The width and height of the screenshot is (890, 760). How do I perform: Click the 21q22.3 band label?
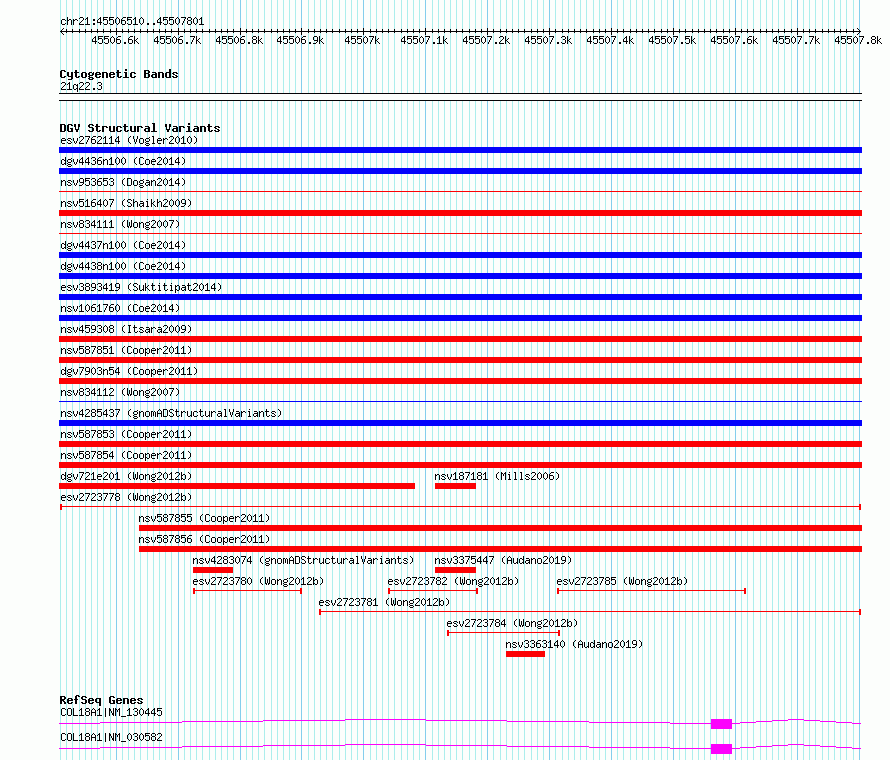pos(81,86)
